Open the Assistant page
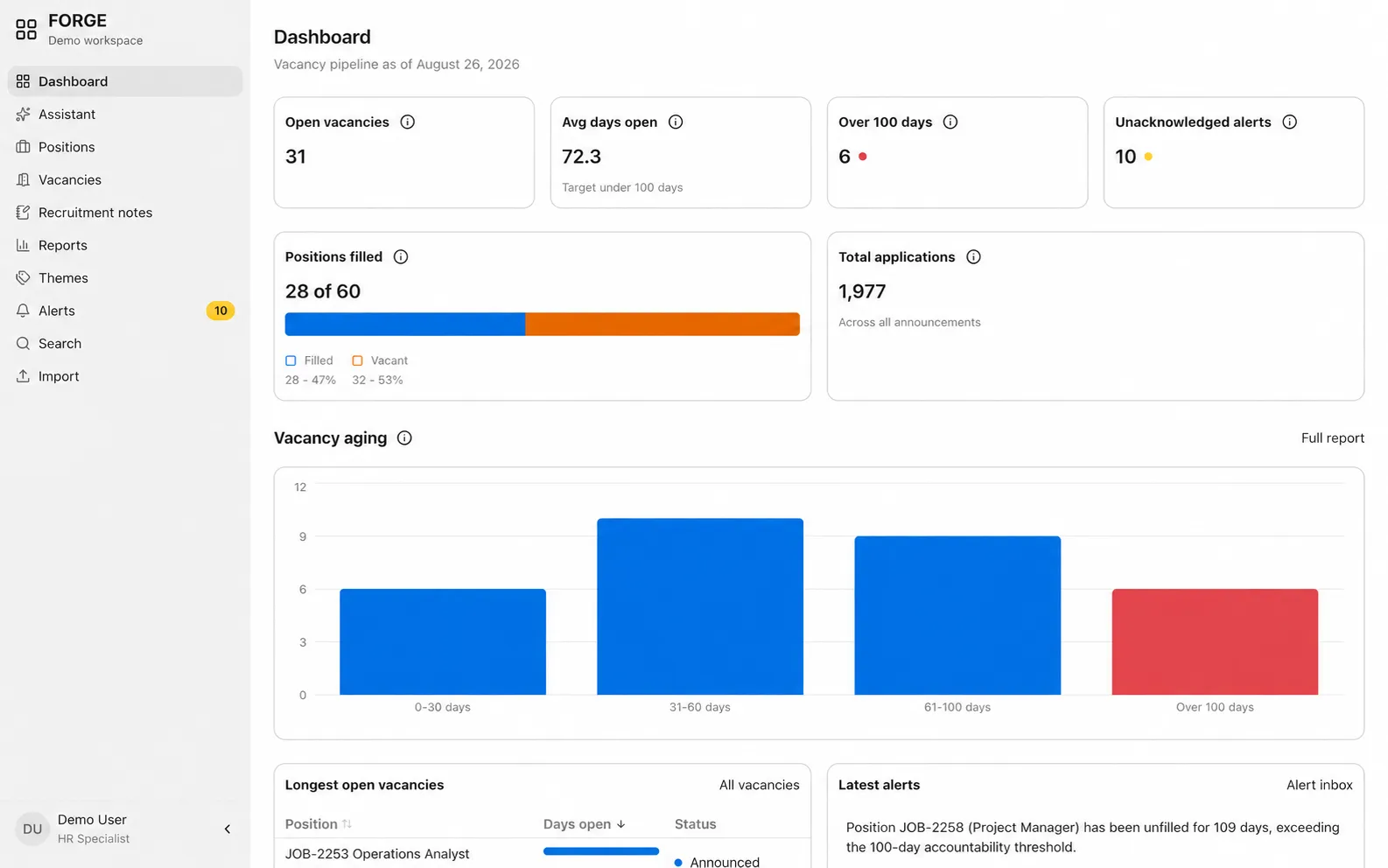 [125, 114]
